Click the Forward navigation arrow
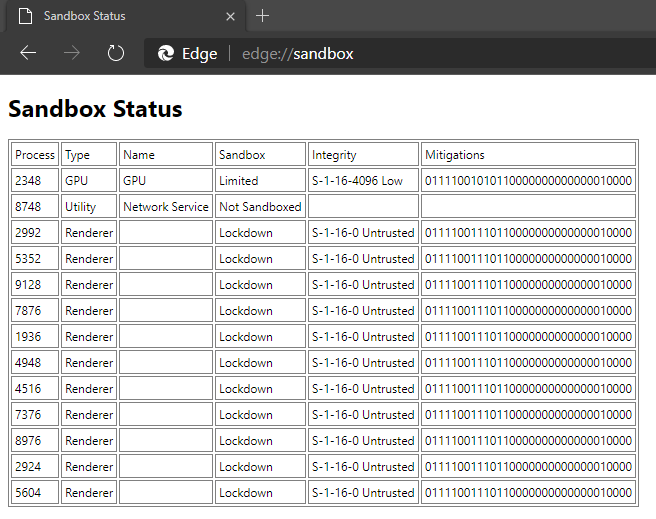 [x=72, y=53]
